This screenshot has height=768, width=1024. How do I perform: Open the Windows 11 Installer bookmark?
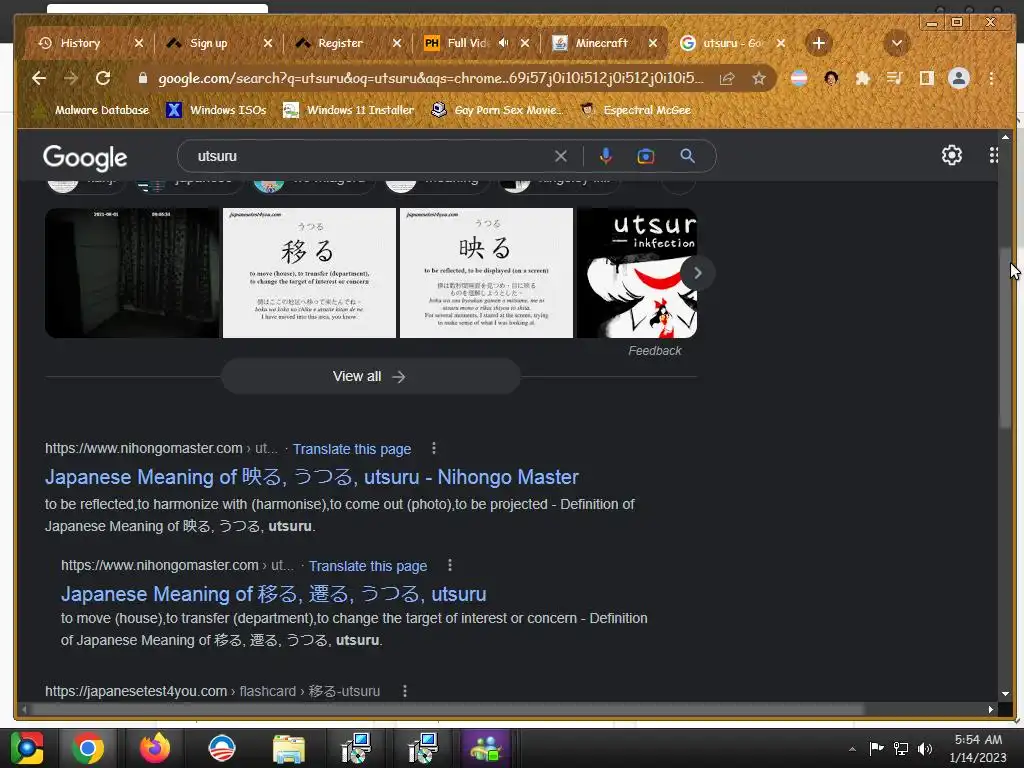pos(349,110)
